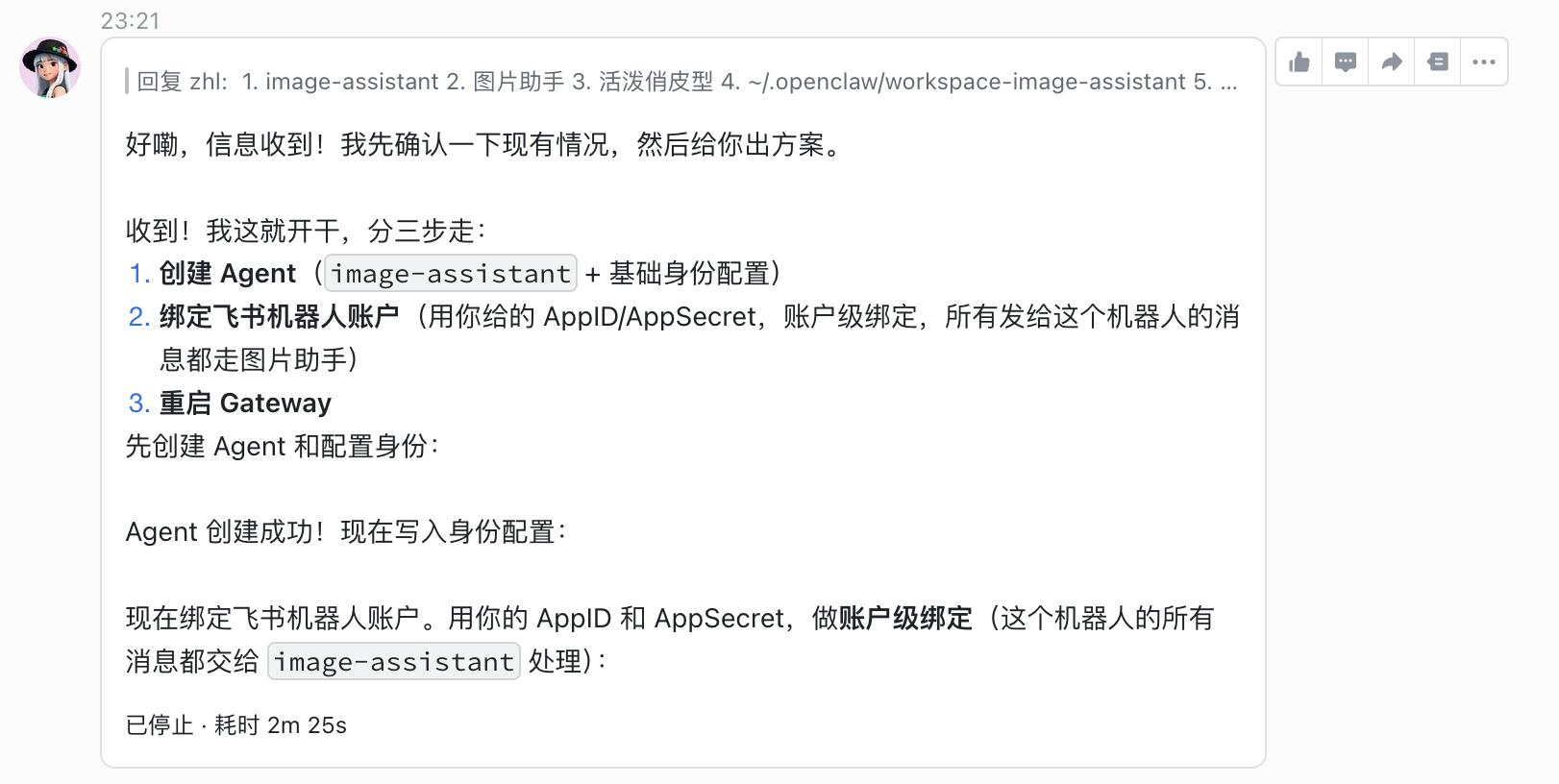This screenshot has width=1559, height=784.
Task: Click the bold "账户级绑定" in the last paragraph
Action: tap(905, 619)
